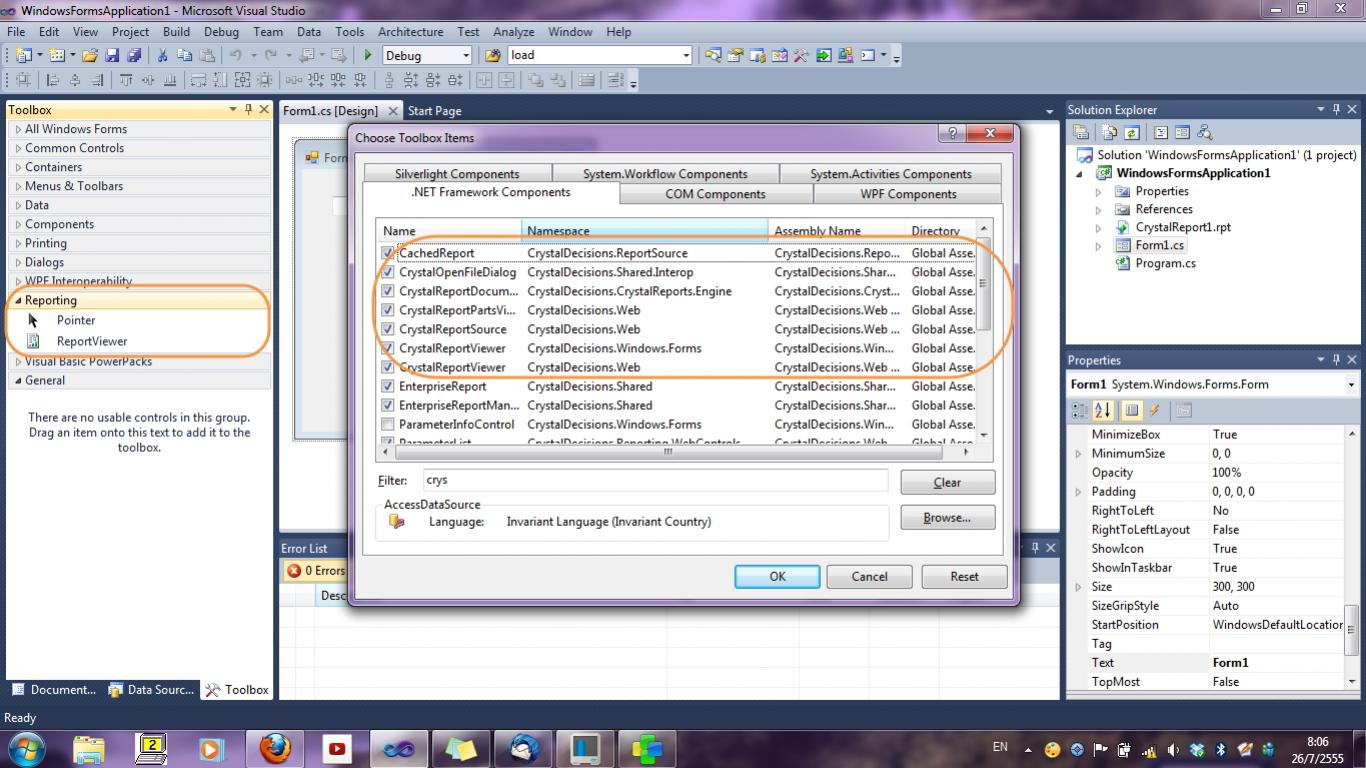Screen dimensions: 1366x768
Task: Click the Save floppy disk icon
Action: pos(113,56)
